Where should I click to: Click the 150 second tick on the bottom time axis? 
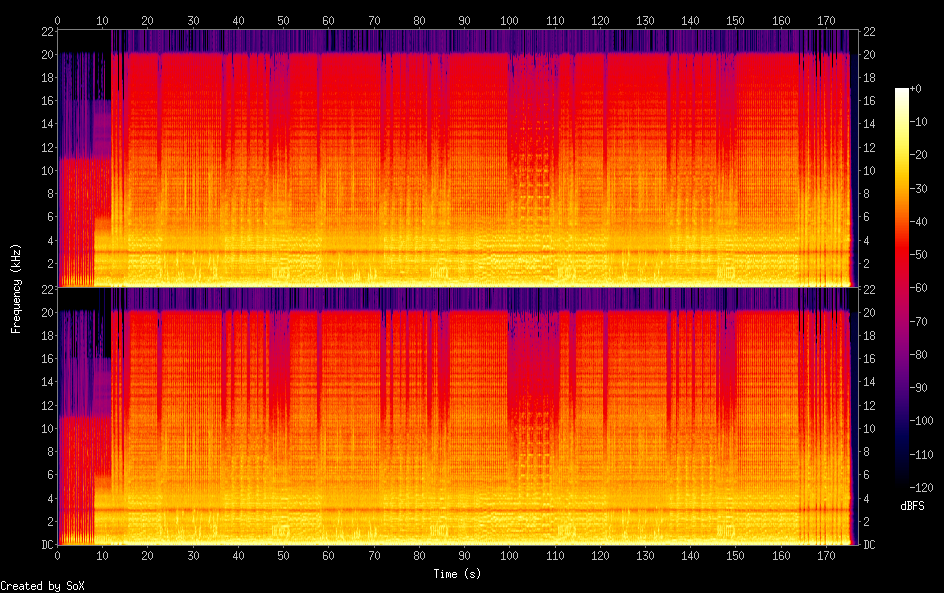click(735, 557)
